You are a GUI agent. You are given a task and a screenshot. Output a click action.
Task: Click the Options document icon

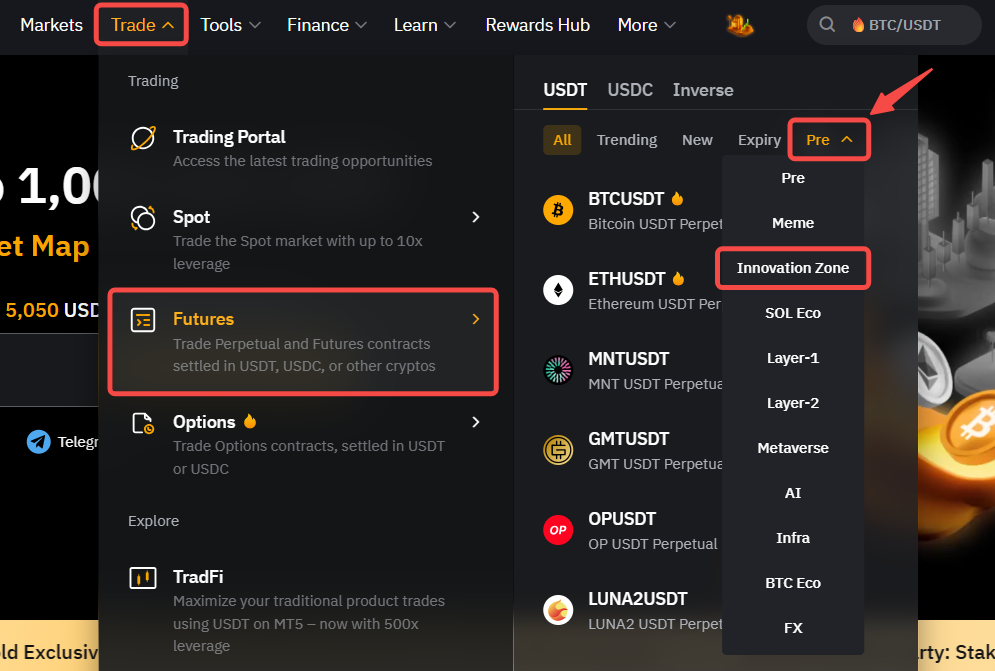(143, 423)
